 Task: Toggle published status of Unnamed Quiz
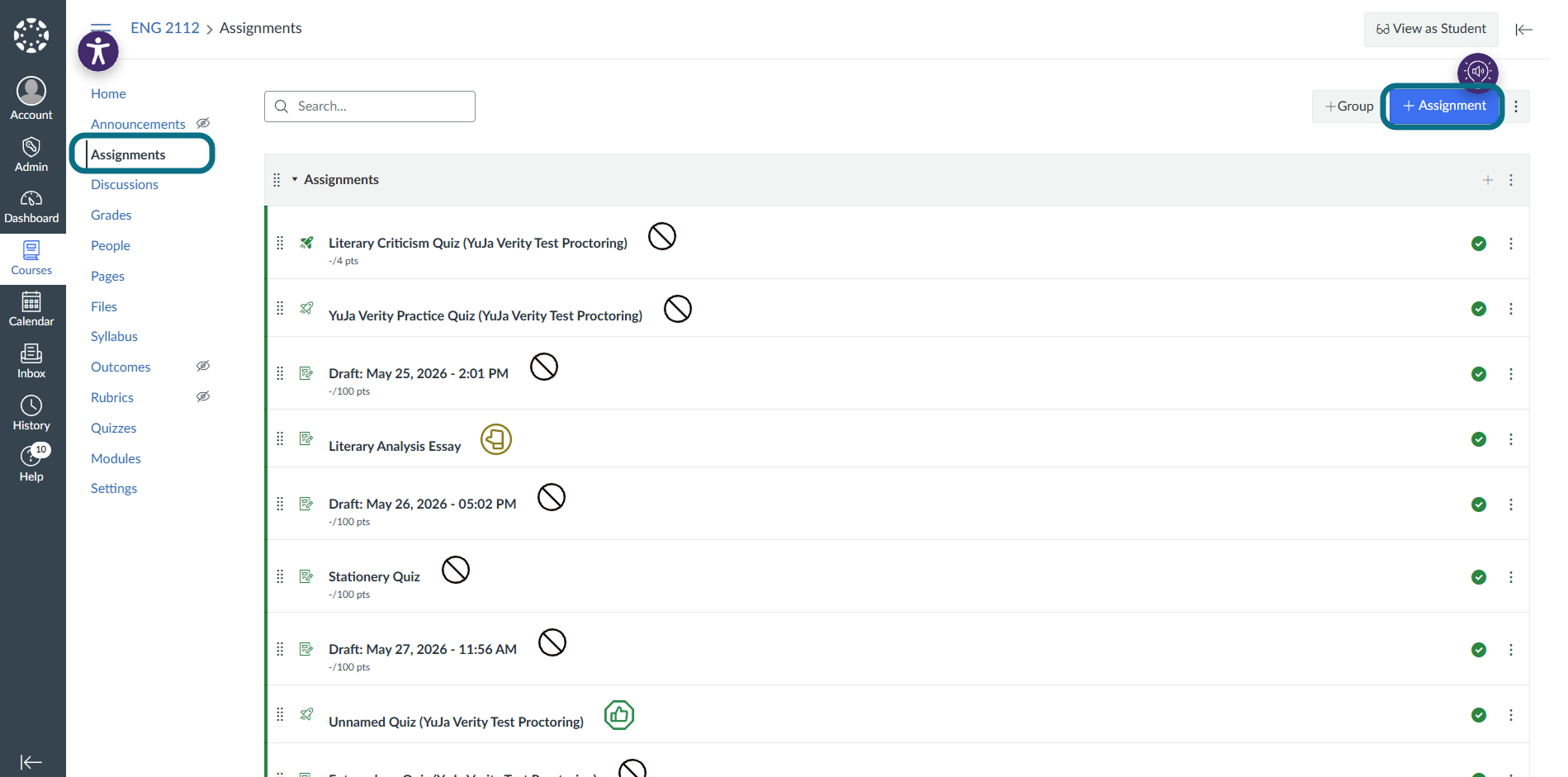(x=1479, y=715)
